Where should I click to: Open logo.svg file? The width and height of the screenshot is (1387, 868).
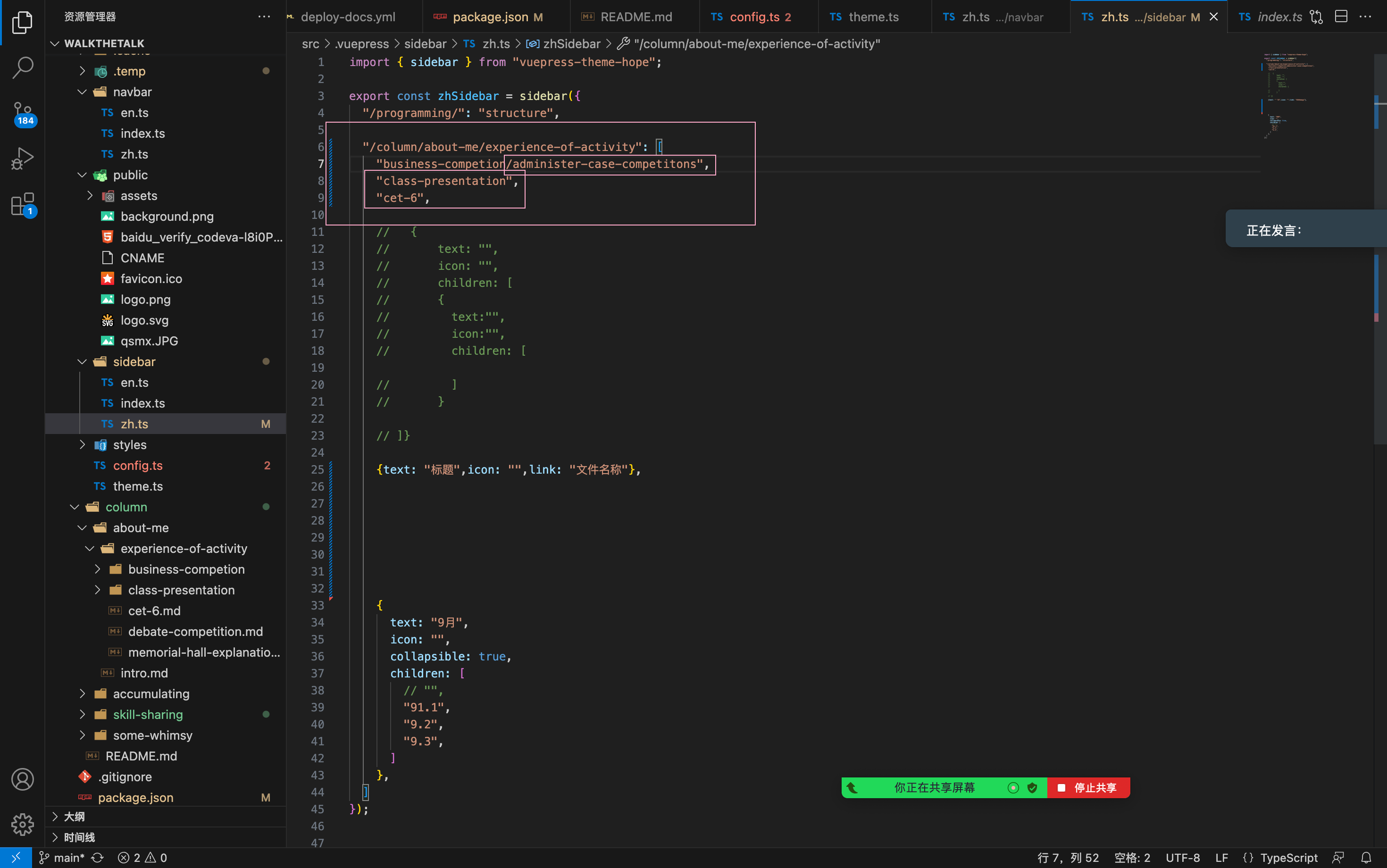[x=165, y=320]
